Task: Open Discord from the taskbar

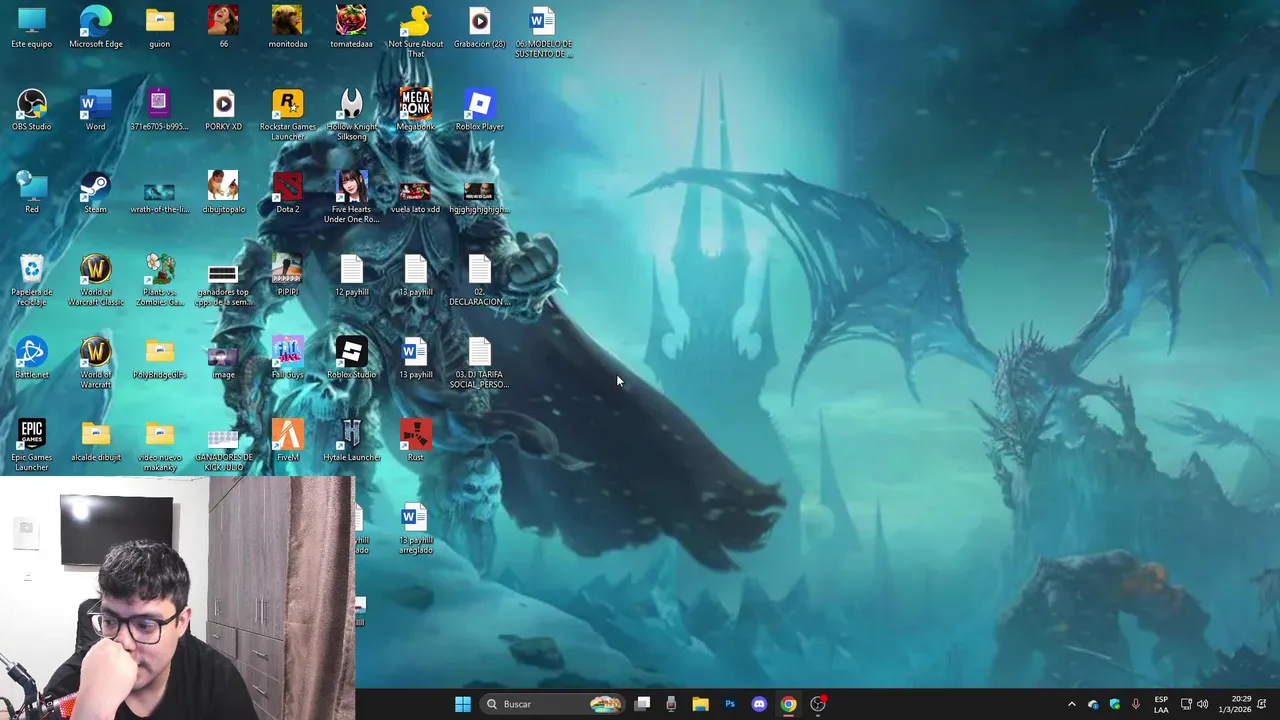Action: (x=759, y=704)
